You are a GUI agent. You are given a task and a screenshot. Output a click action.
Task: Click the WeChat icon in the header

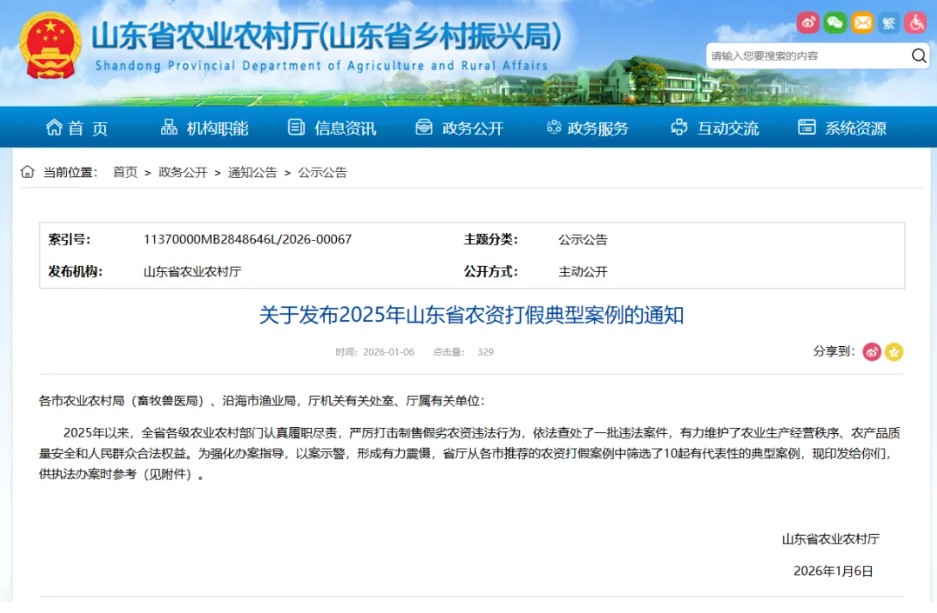[835, 22]
